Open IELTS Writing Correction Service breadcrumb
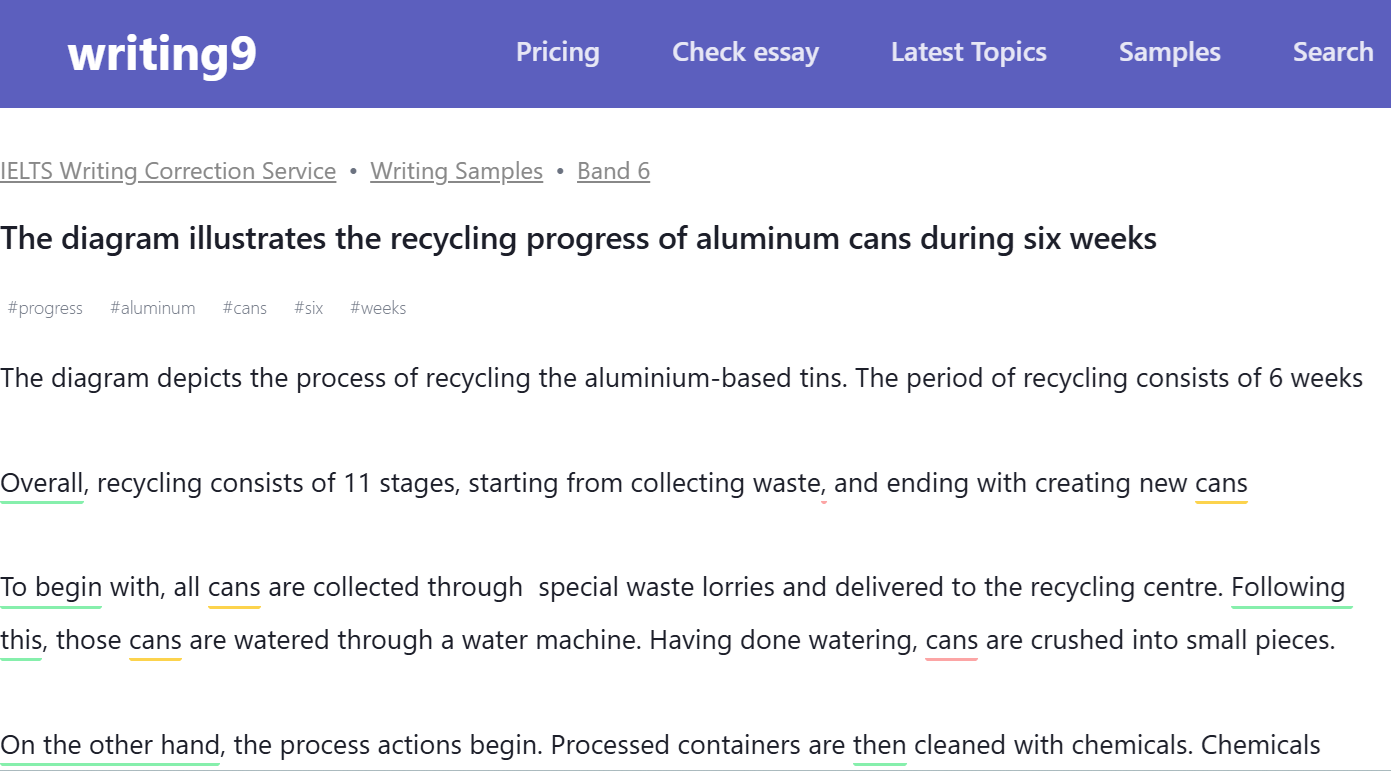 tap(168, 171)
